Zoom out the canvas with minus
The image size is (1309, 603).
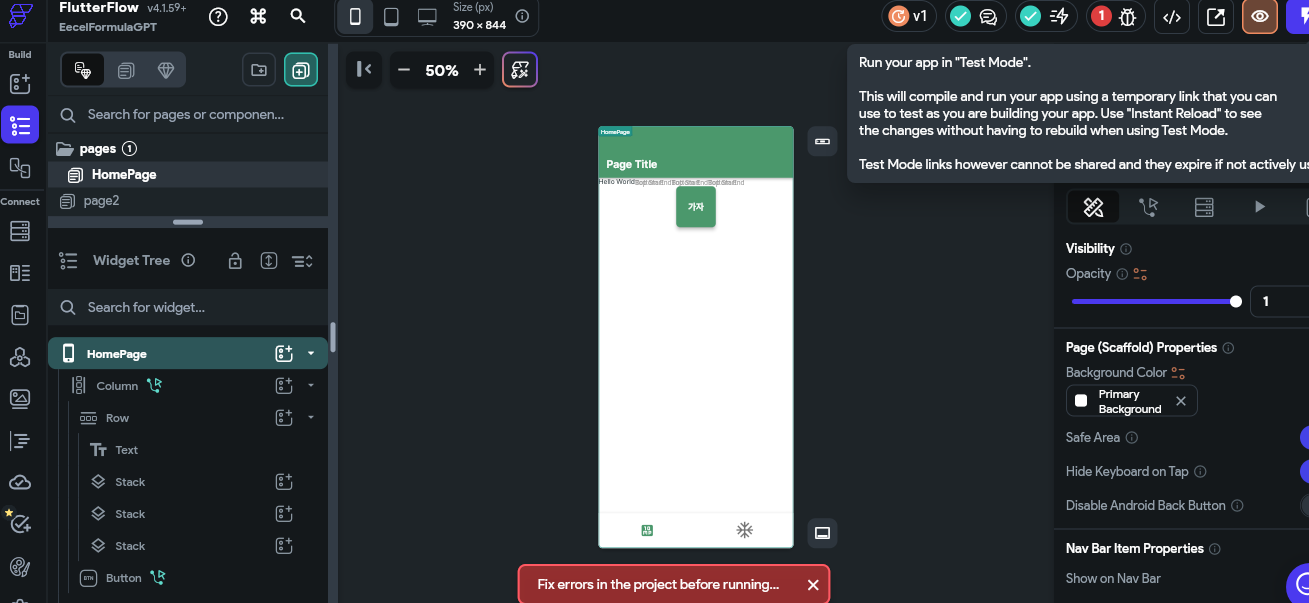click(404, 70)
